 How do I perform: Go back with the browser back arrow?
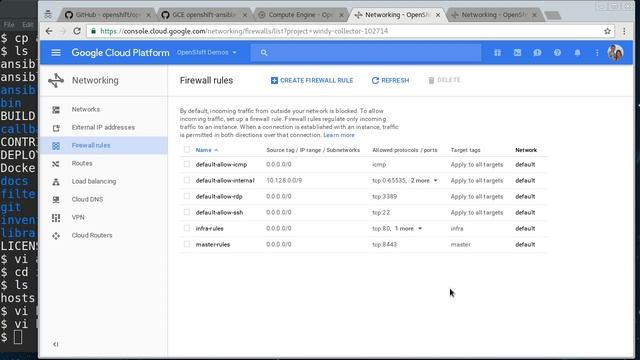pos(49,31)
